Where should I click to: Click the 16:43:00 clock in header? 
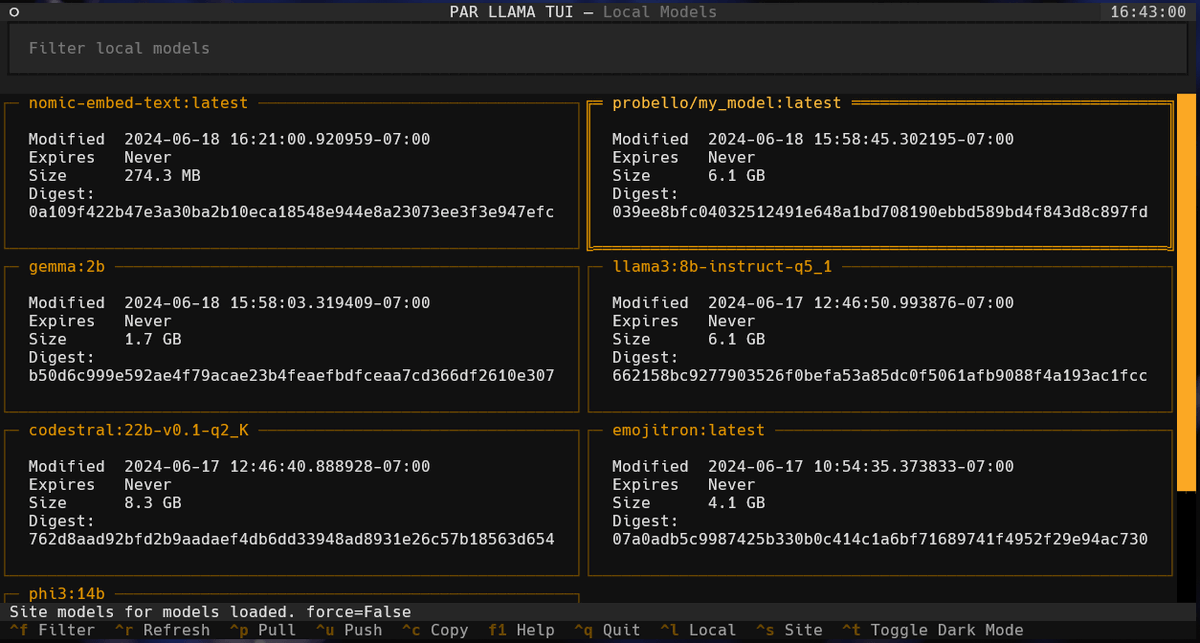[x=1148, y=11]
